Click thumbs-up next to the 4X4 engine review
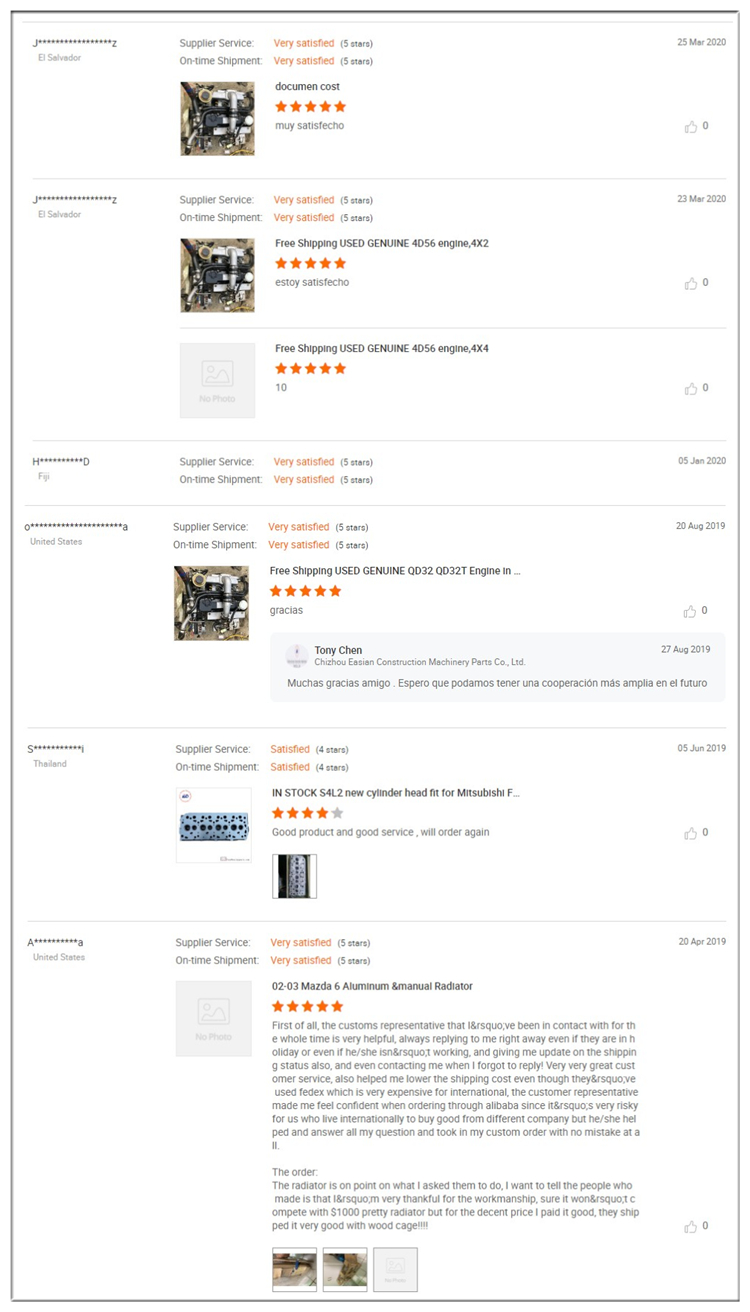 coord(691,389)
